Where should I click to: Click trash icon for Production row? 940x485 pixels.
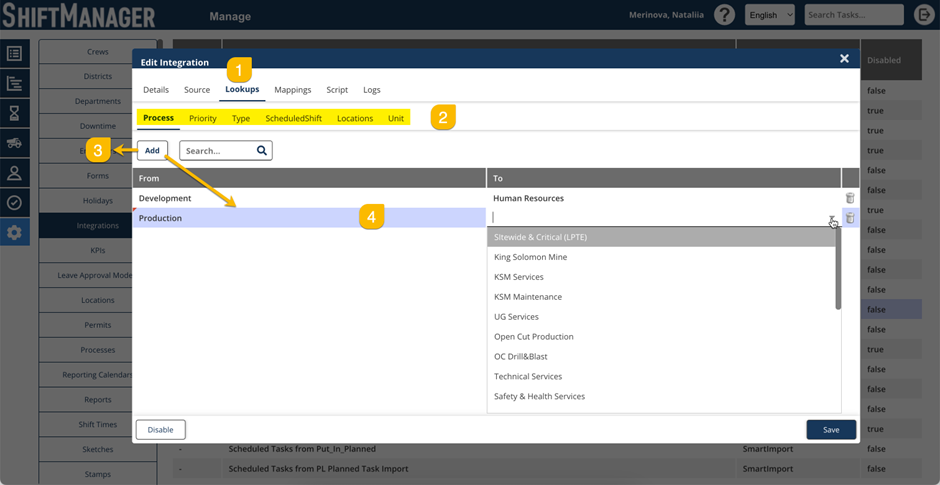(850, 217)
